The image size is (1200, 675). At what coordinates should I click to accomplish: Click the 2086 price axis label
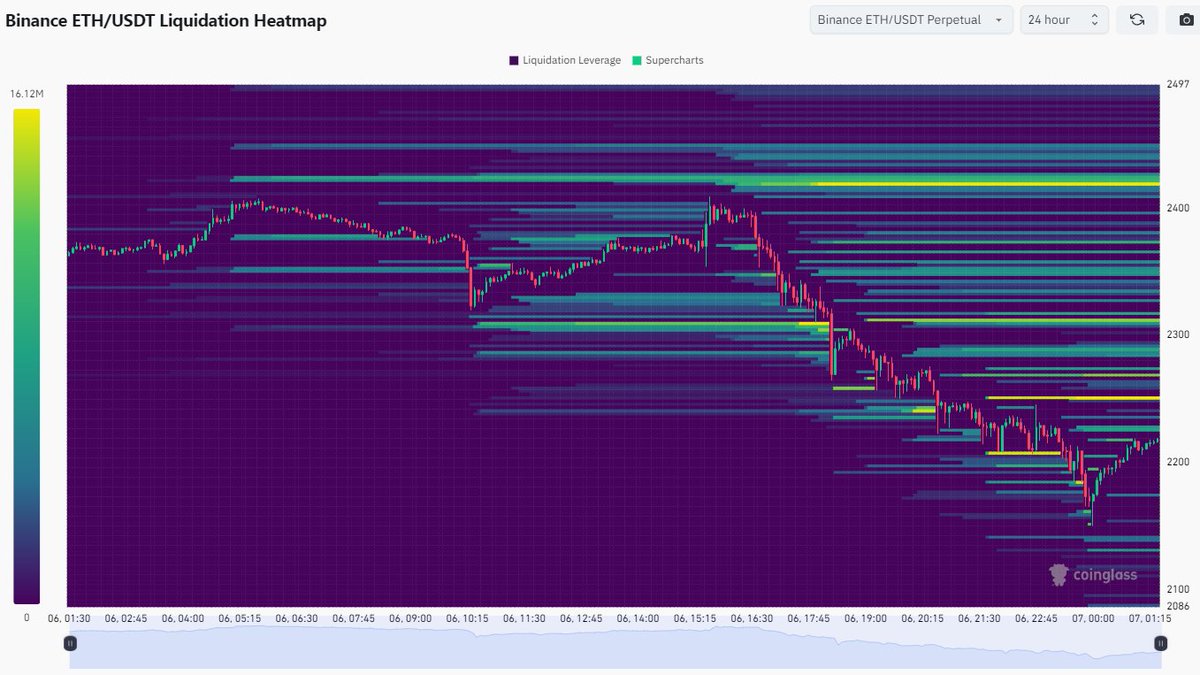pos(1179,607)
